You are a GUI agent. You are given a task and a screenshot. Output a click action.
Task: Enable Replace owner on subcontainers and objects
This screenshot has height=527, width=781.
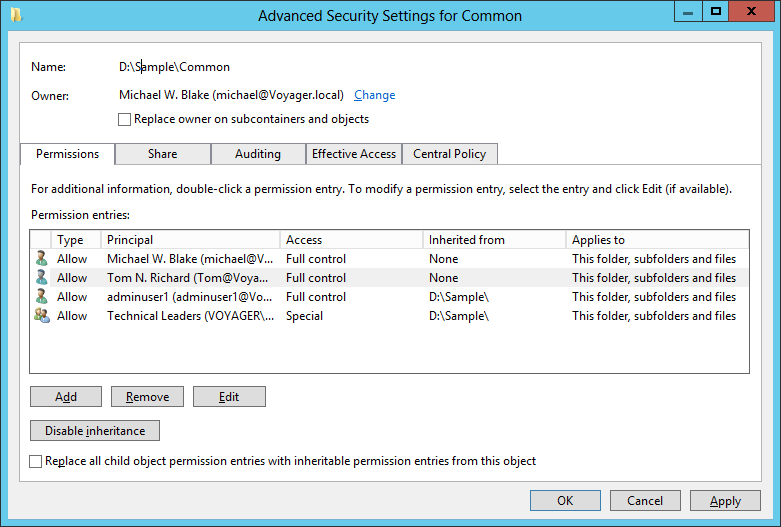point(125,119)
